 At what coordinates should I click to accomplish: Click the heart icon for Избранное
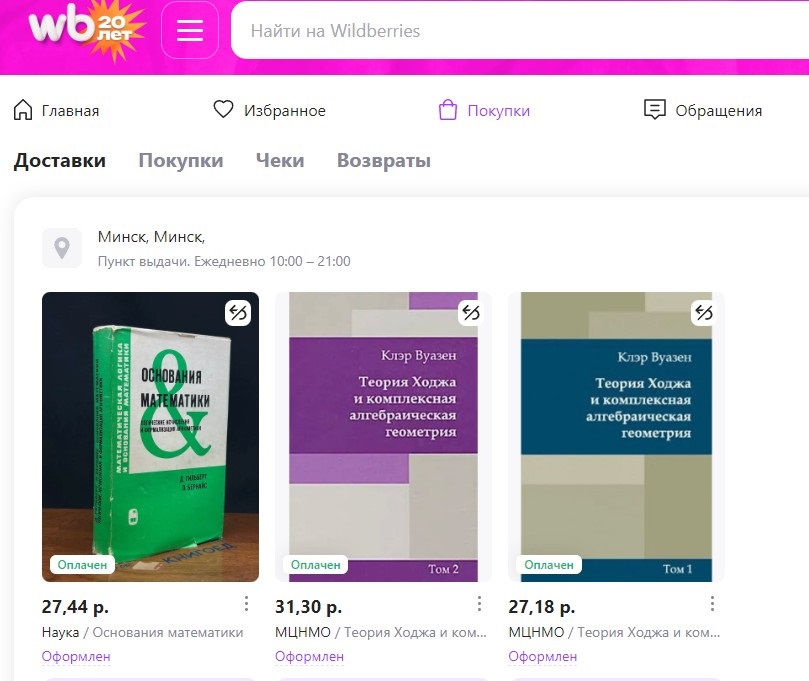[x=223, y=109]
